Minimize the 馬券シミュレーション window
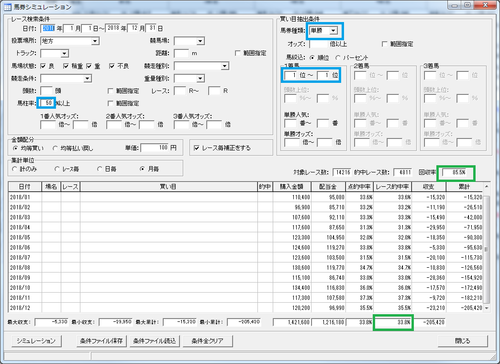This screenshot has height=364, width=500. [454, 5]
